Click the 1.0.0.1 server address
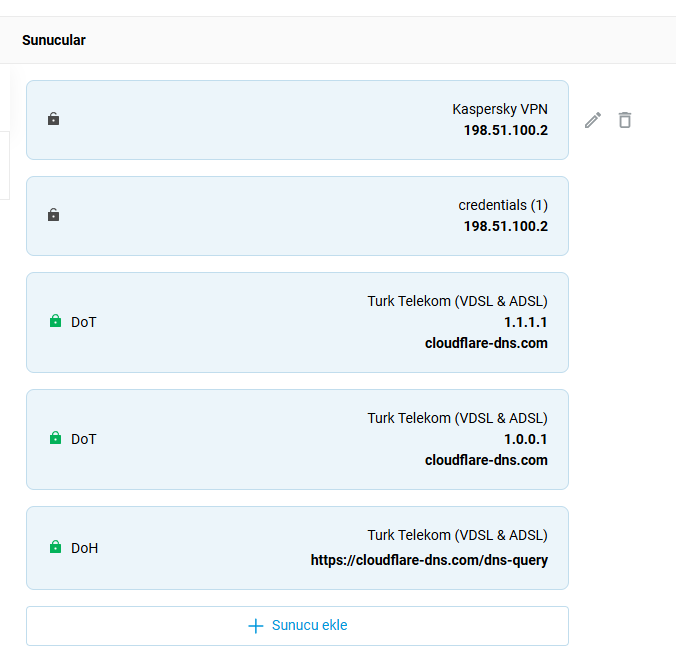 click(x=526, y=439)
